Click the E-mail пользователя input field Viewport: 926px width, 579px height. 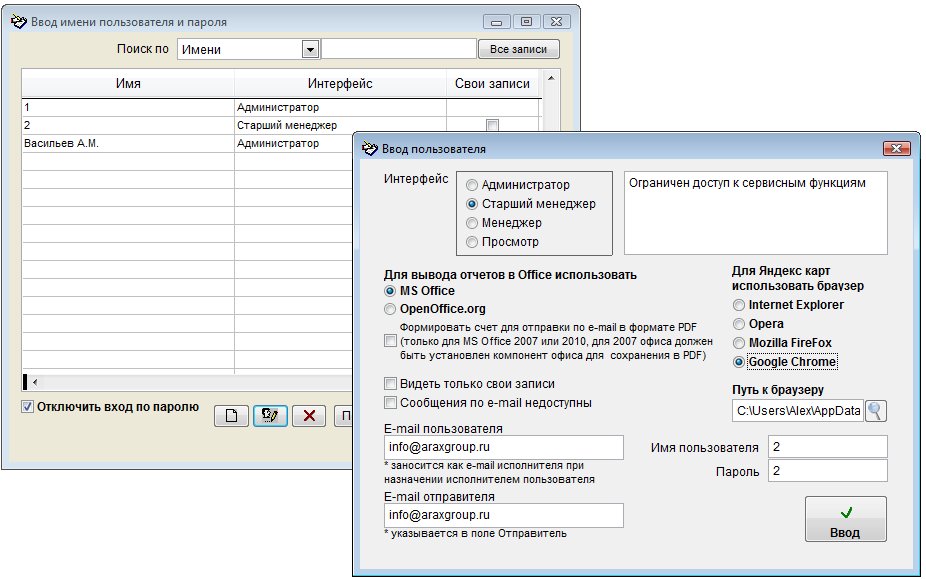click(503, 447)
